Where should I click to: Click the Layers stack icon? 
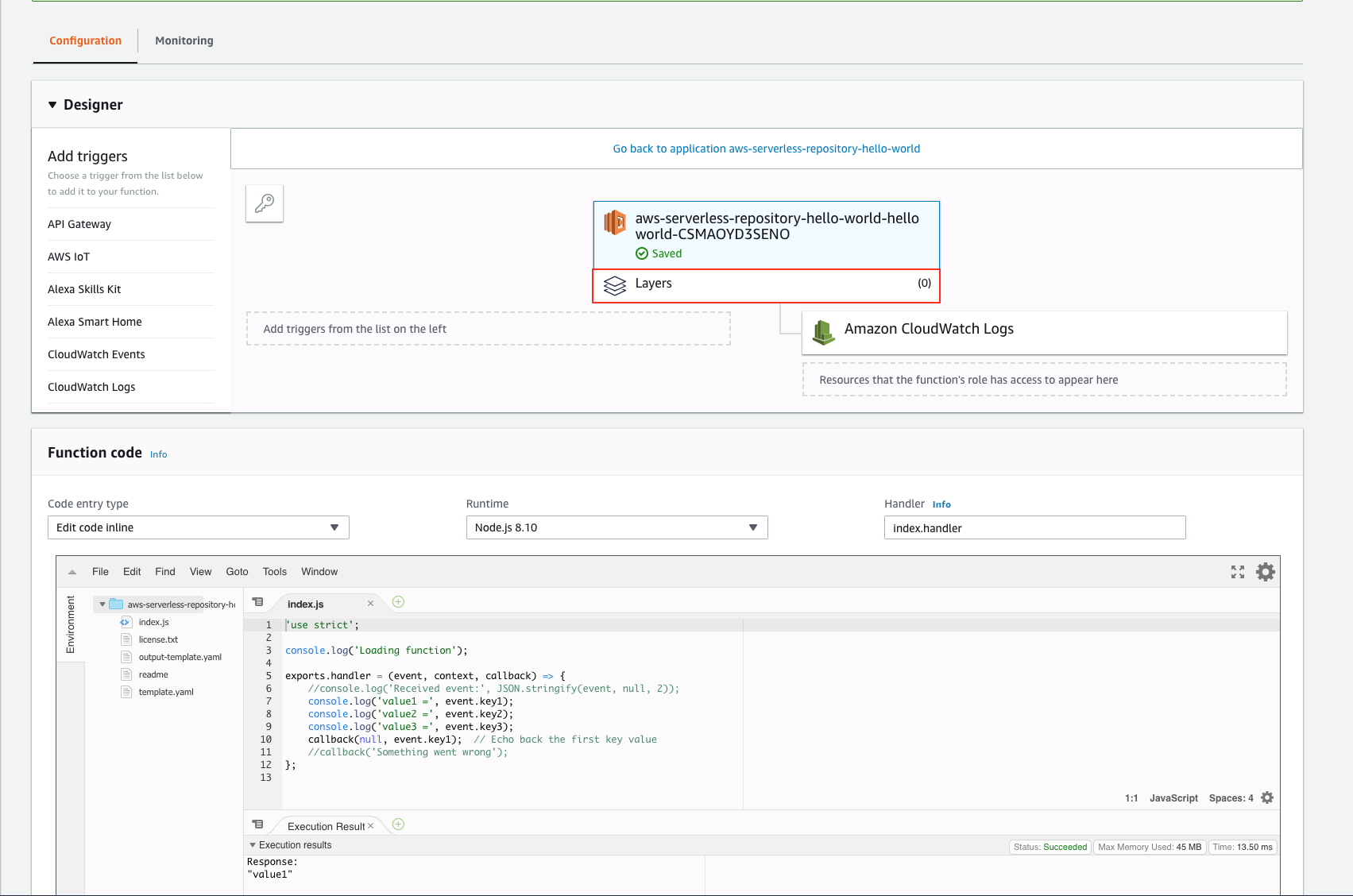(x=615, y=285)
